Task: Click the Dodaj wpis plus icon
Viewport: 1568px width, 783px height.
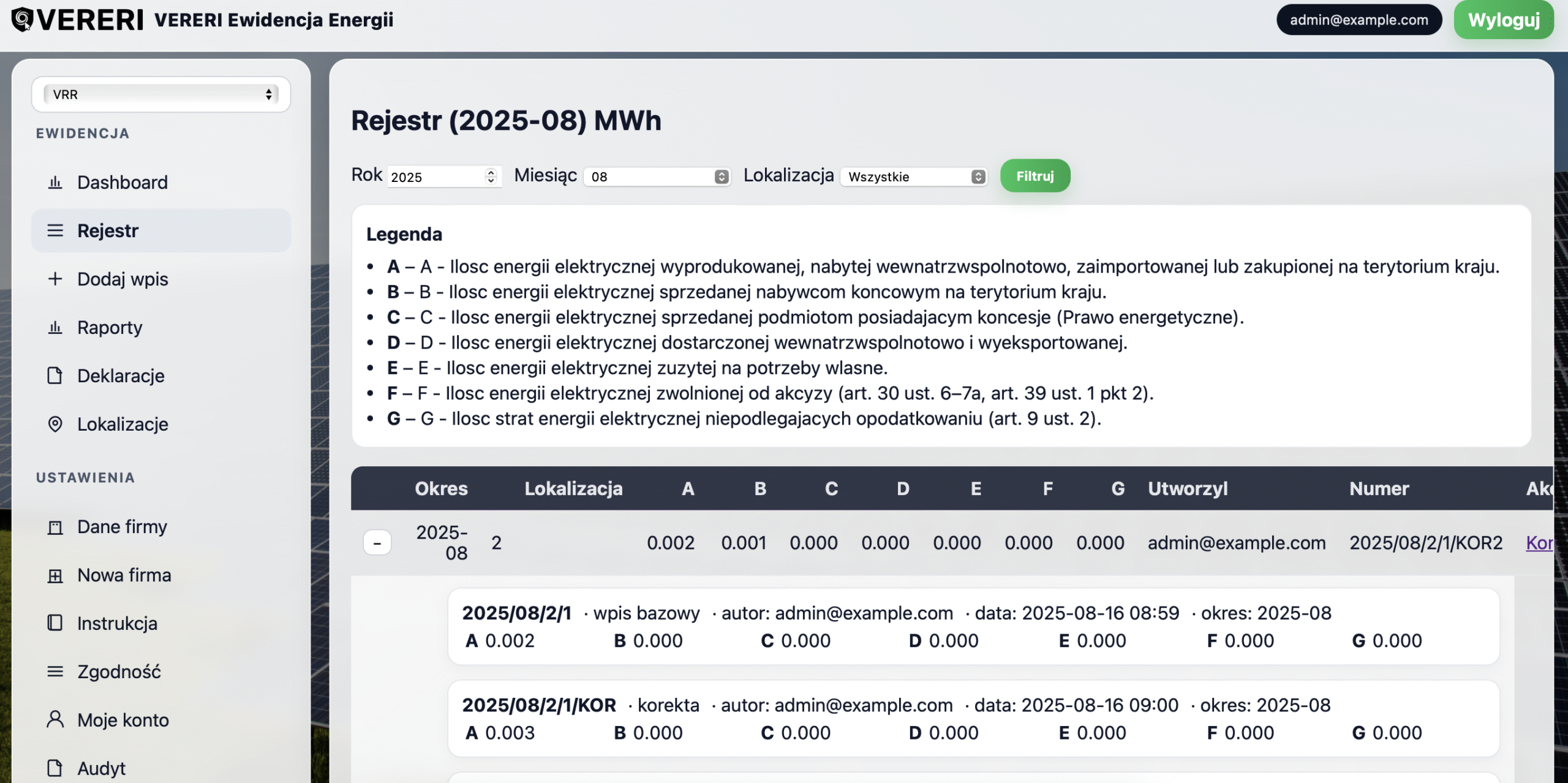Action: pyautogui.click(x=55, y=279)
